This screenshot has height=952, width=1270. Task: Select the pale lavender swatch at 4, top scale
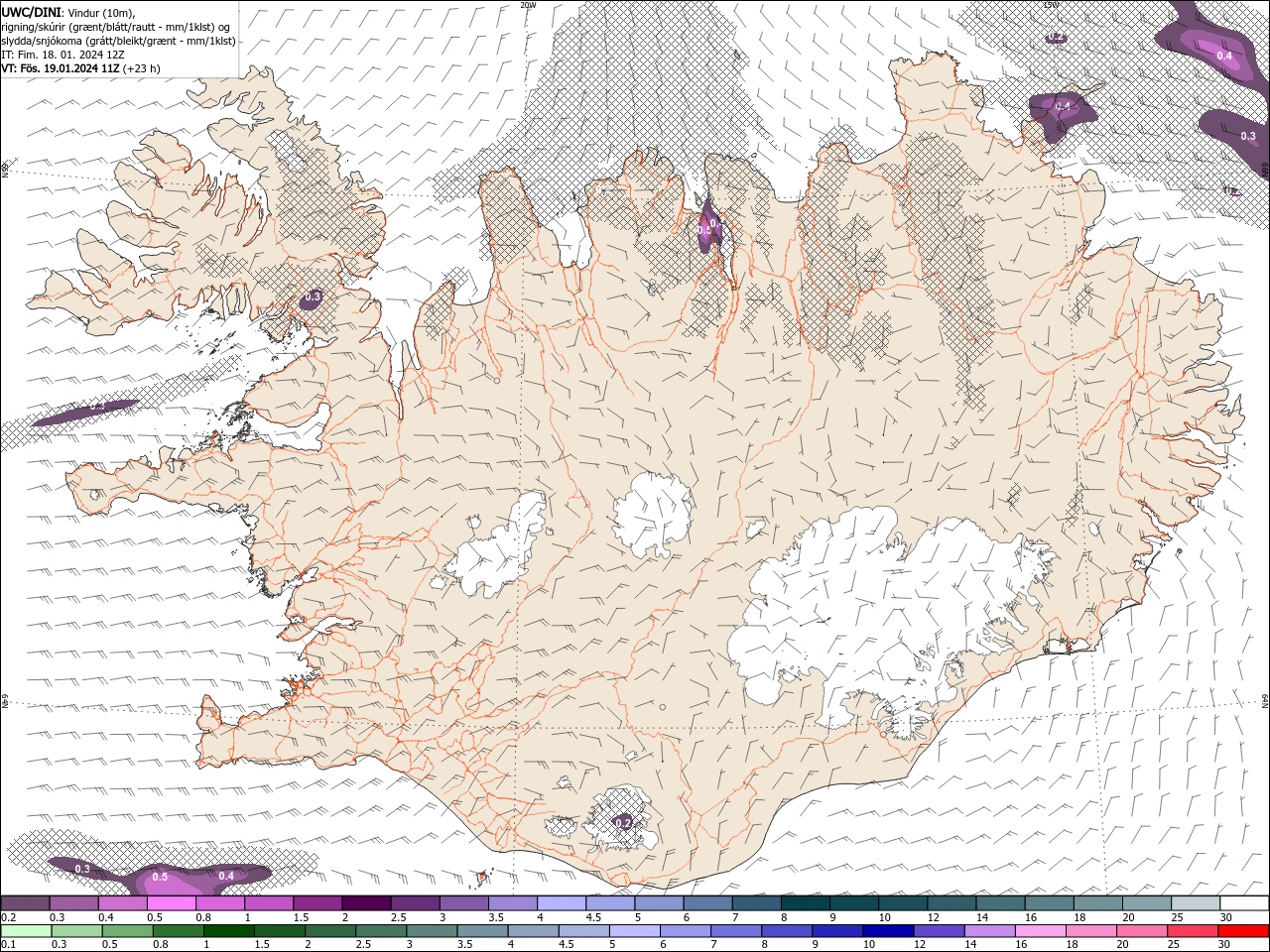pos(562,903)
